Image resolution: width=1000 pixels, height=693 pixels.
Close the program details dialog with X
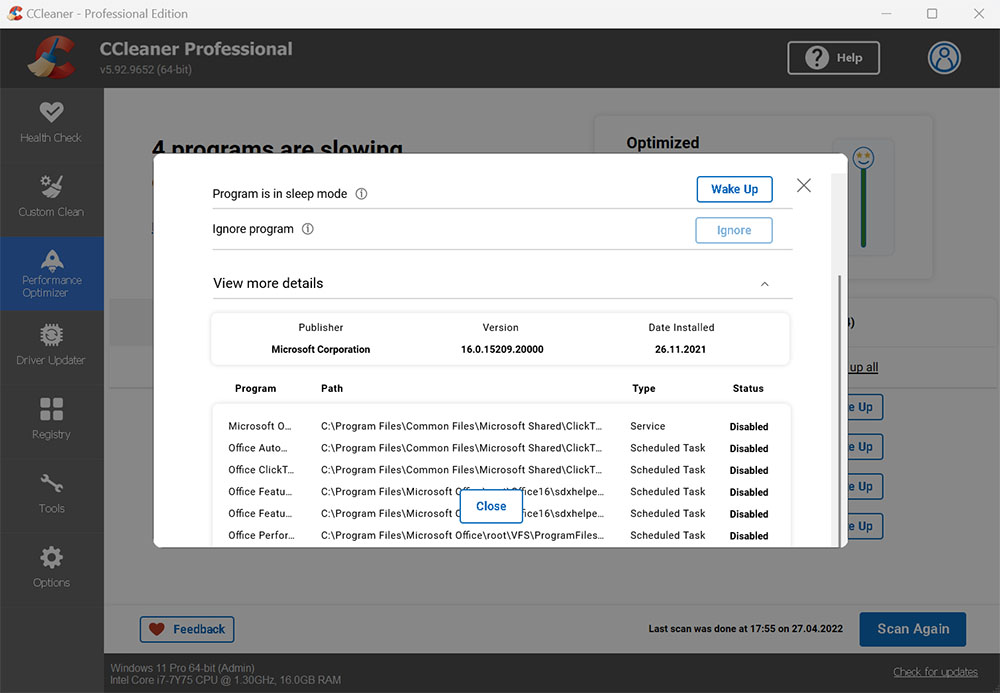(x=804, y=186)
